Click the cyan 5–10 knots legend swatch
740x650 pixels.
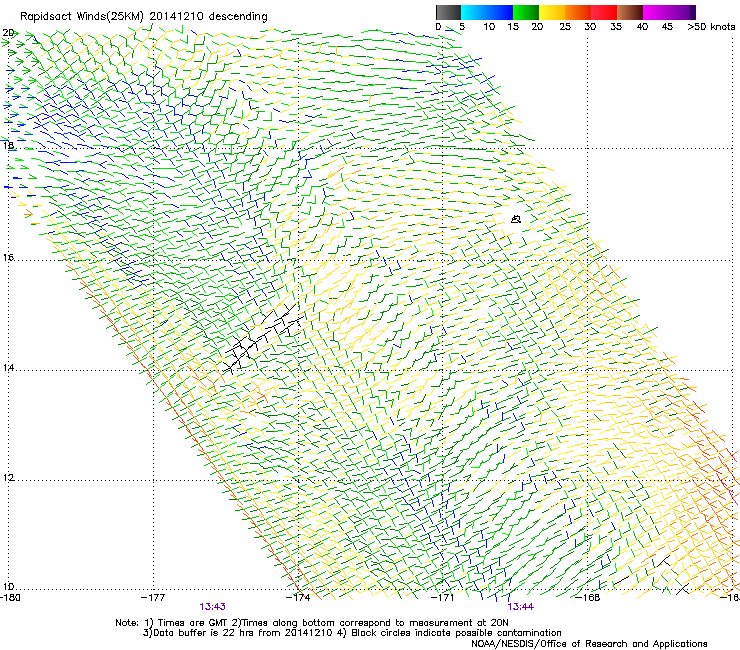coord(474,12)
